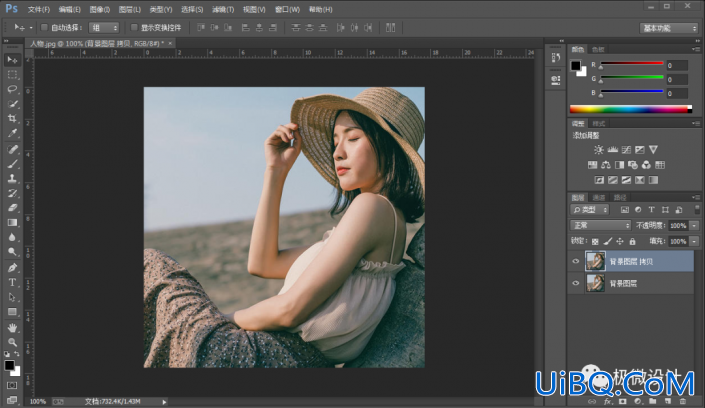Open the 文件(F) menu
The image size is (705, 408).
click(39, 9)
